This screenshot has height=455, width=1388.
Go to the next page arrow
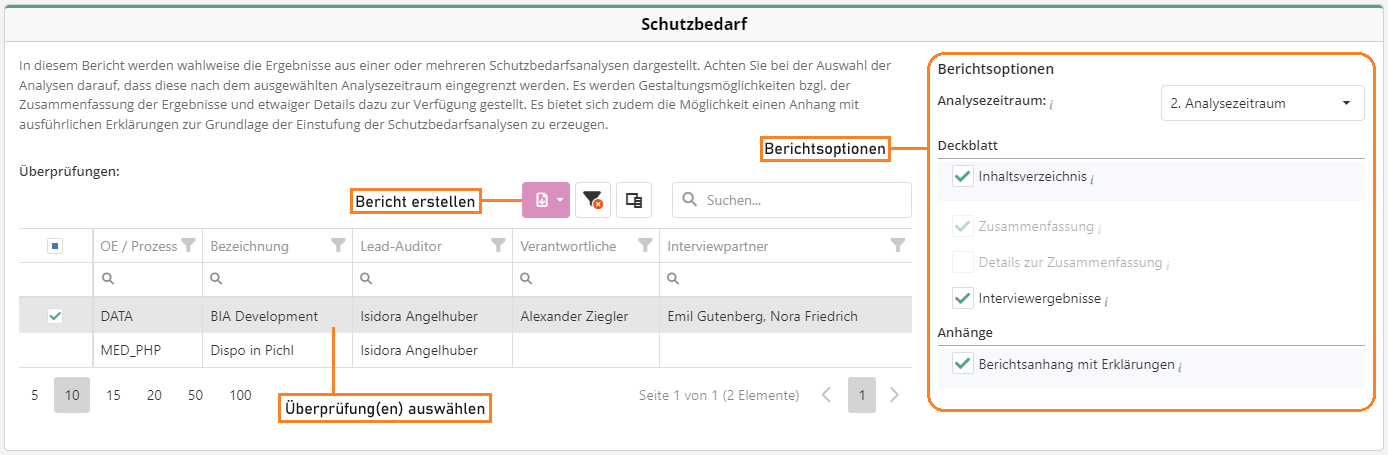(x=894, y=395)
